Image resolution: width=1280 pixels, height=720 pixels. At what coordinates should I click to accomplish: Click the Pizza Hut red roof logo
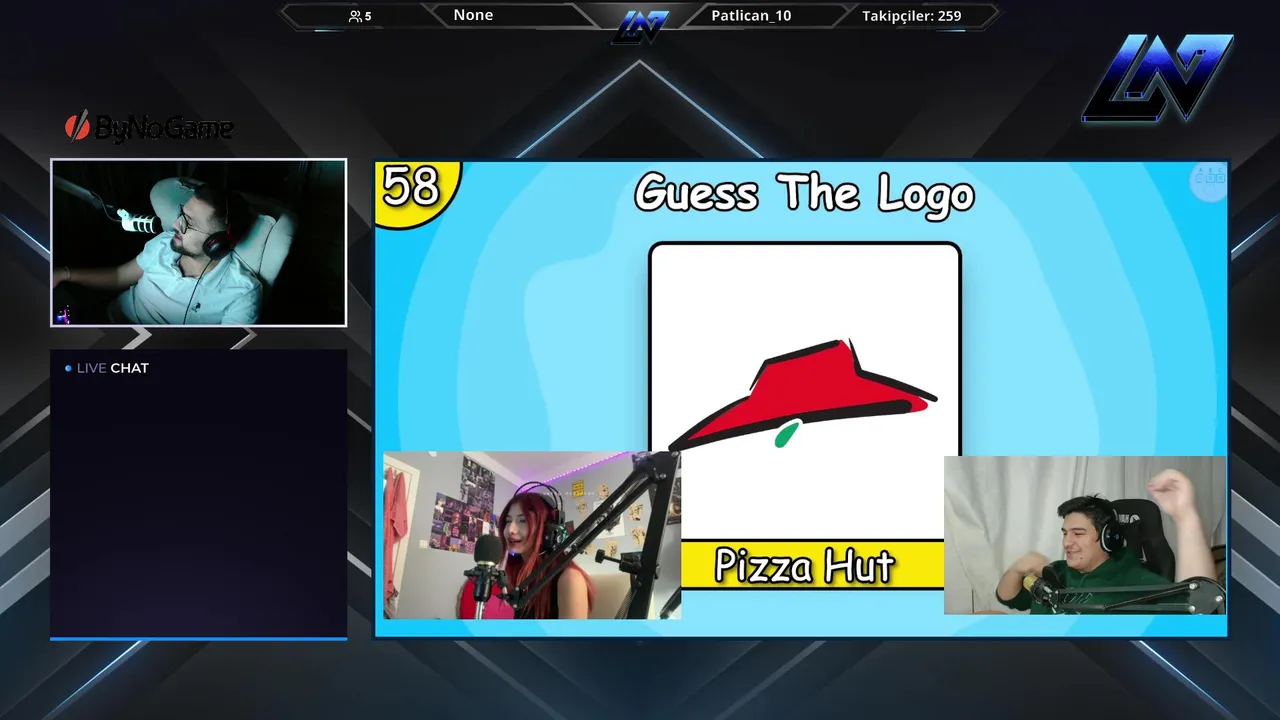pos(802,394)
